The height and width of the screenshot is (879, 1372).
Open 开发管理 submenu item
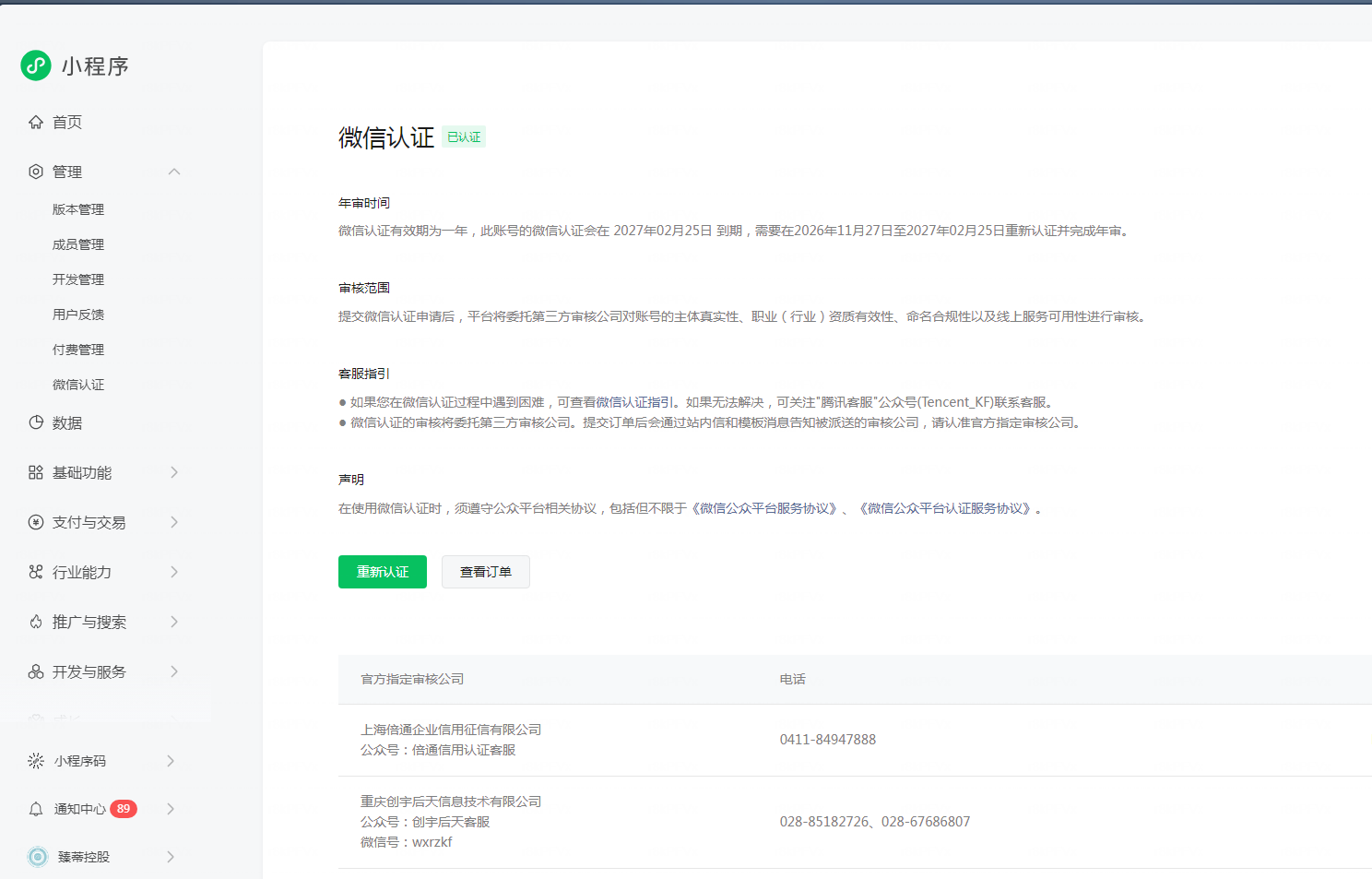(x=78, y=279)
